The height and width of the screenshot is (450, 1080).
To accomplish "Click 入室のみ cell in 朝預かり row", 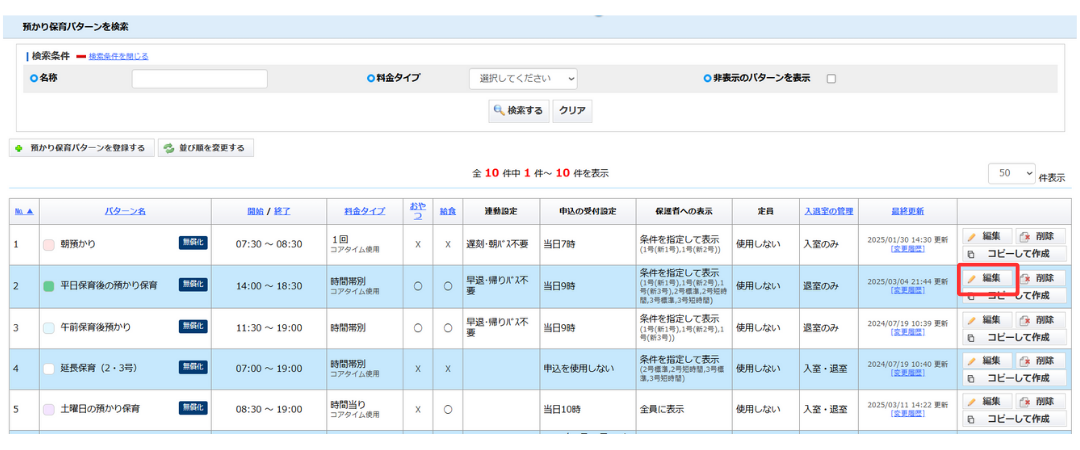I will [x=821, y=244].
